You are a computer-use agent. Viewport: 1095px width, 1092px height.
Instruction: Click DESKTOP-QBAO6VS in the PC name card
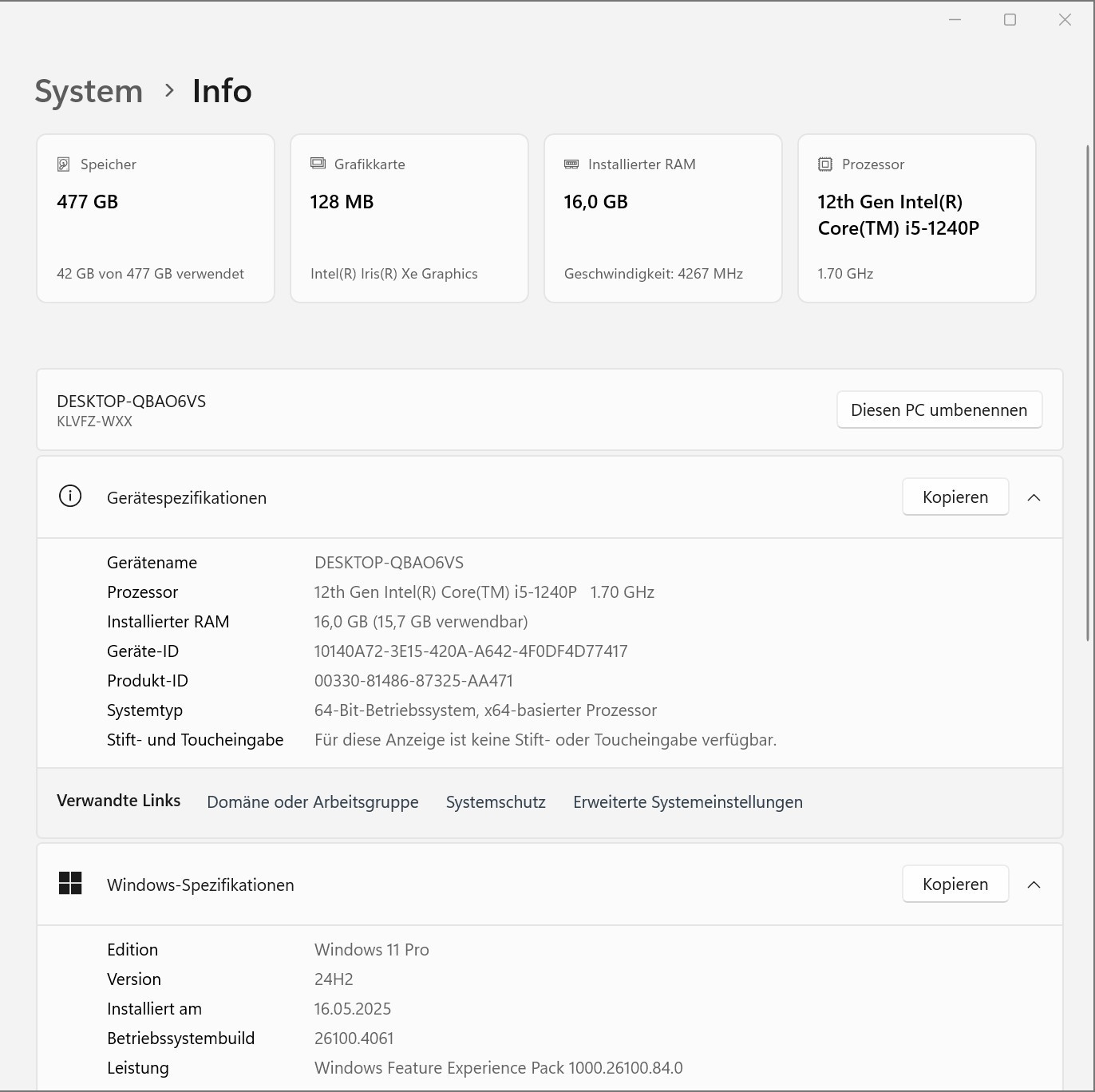(132, 401)
